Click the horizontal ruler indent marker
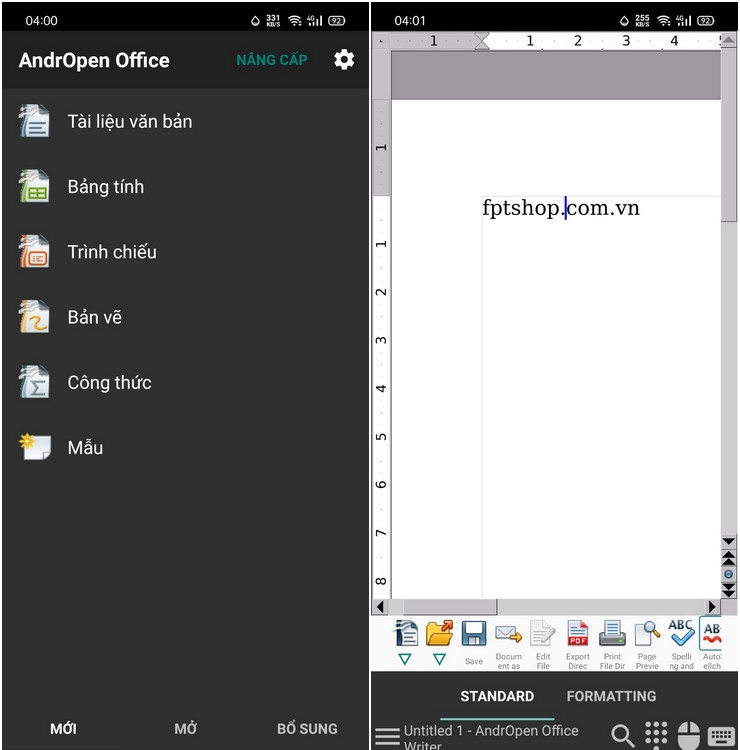The height and width of the screenshot is (750, 740). pos(482,41)
